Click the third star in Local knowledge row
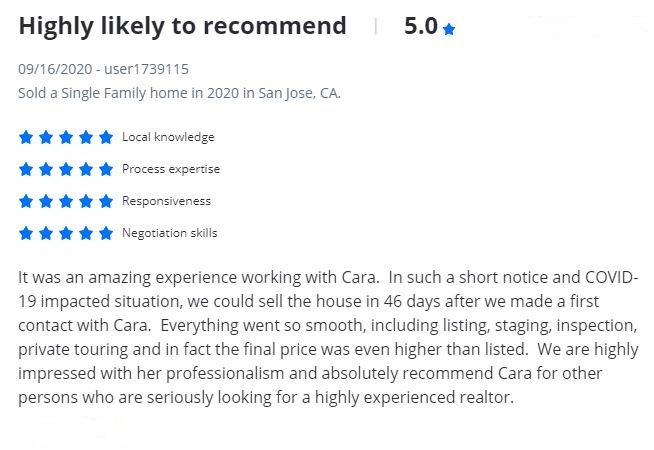 [x=66, y=137]
